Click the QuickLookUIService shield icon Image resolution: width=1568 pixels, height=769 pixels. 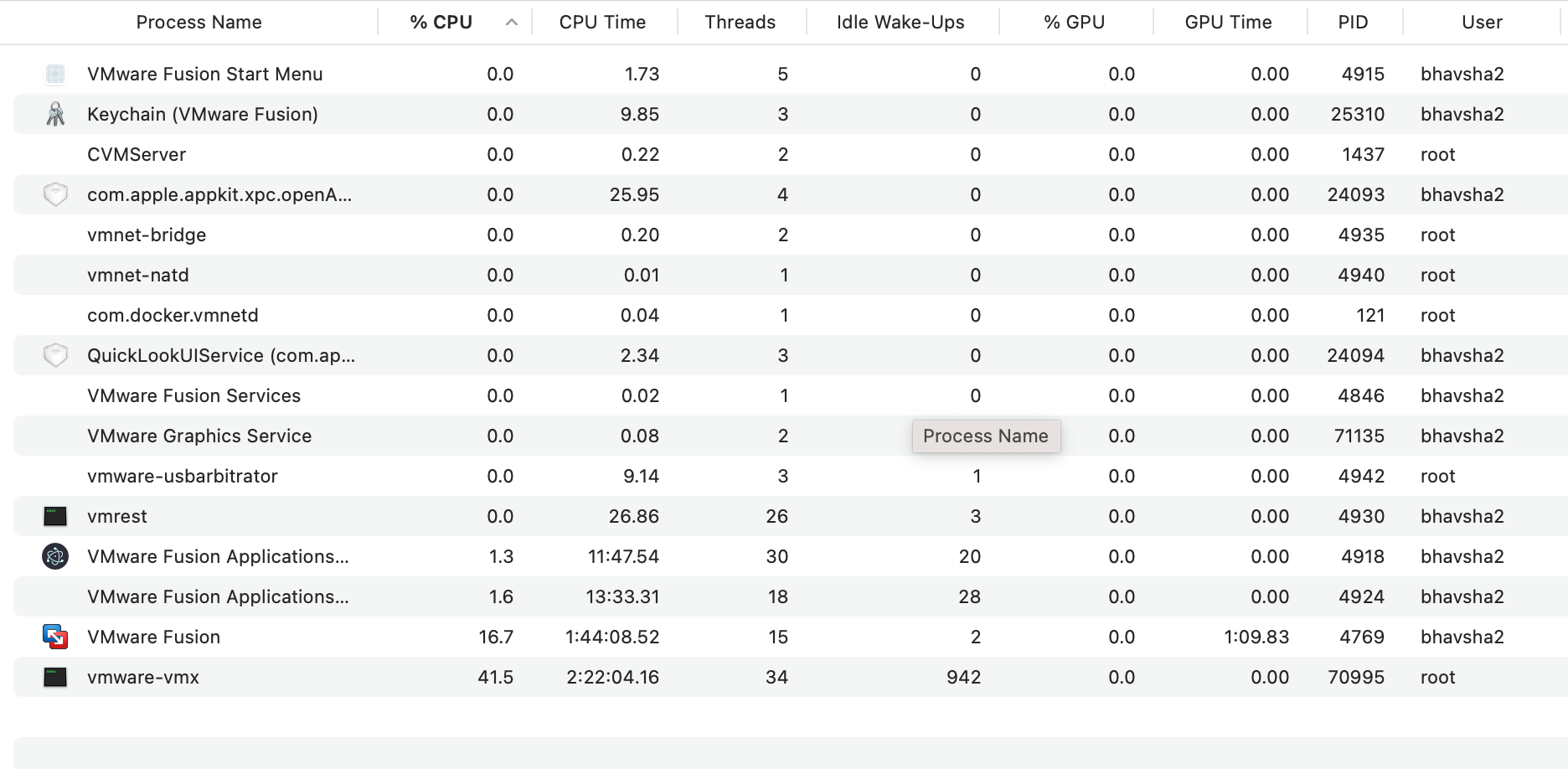tap(55, 356)
